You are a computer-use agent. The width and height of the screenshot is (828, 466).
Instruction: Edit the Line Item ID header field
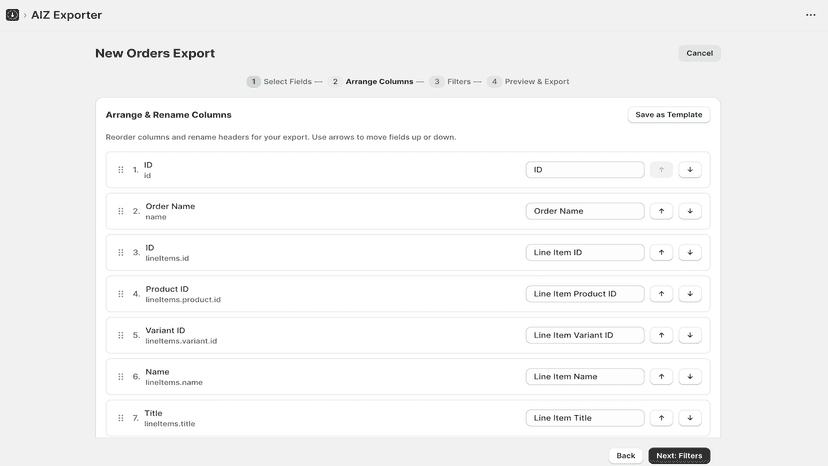585,253
